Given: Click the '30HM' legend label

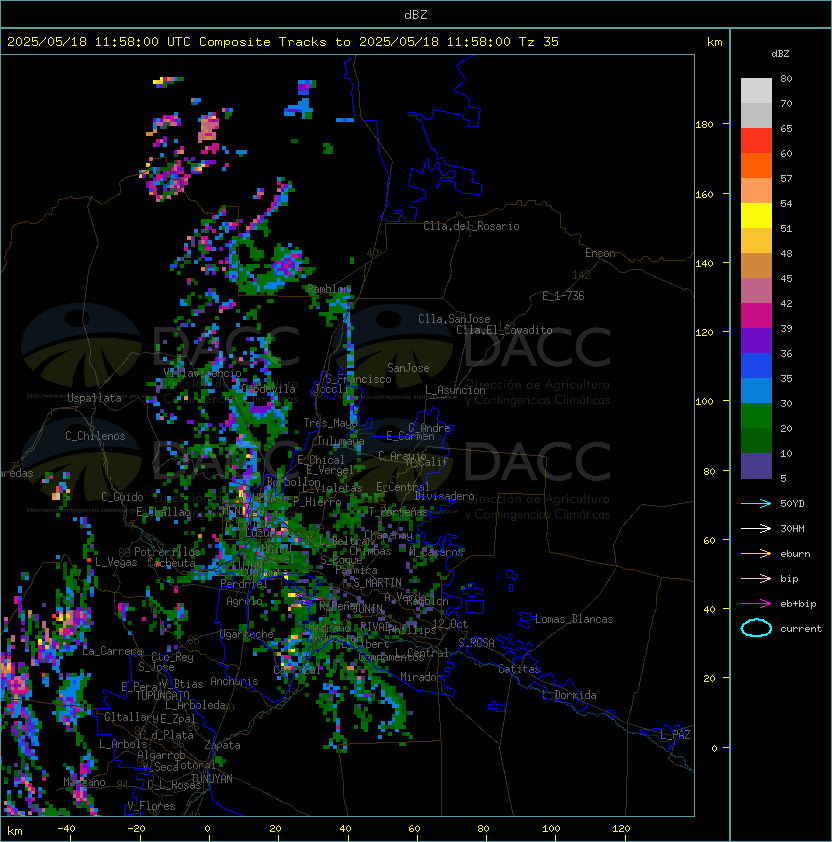Looking at the screenshot, I should point(792,528).
